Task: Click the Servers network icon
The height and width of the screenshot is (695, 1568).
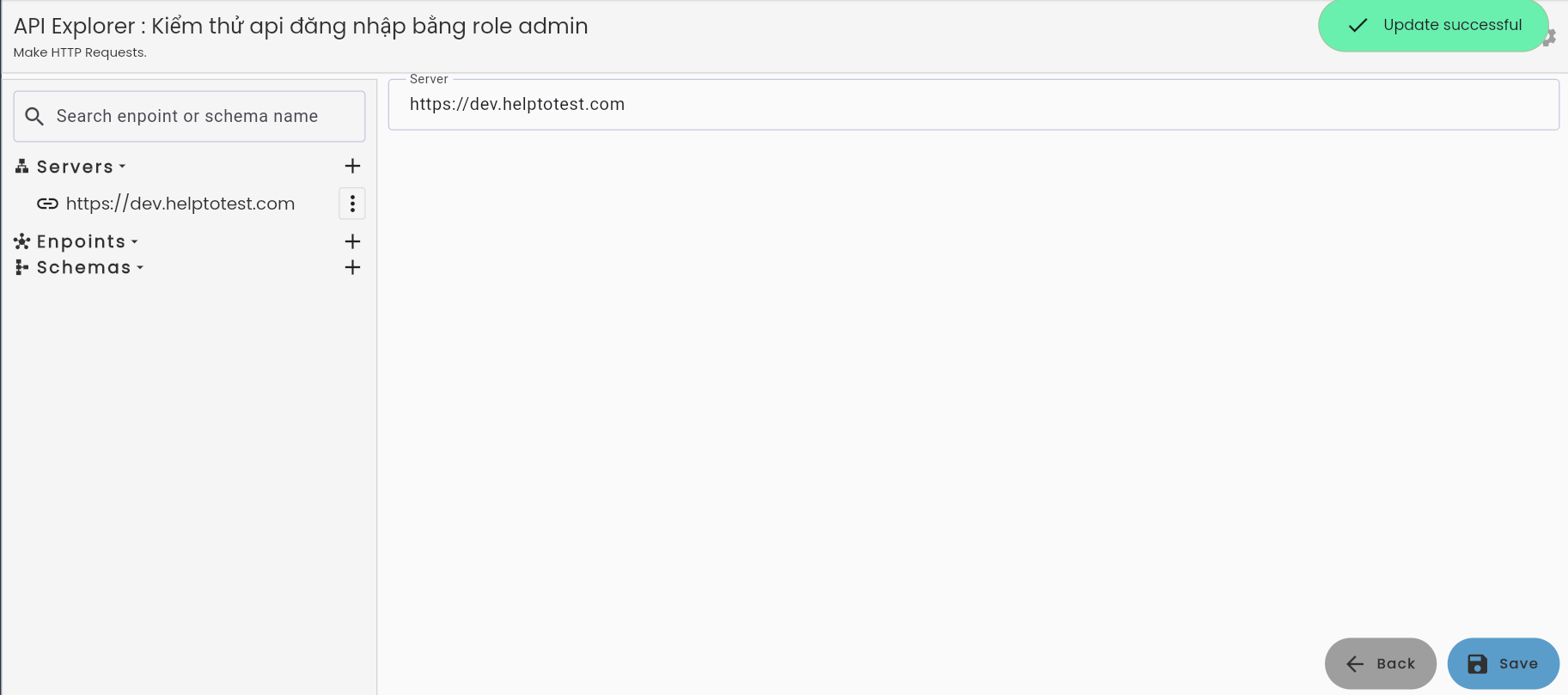Action: pyautogui.click(x=22, y=167)
